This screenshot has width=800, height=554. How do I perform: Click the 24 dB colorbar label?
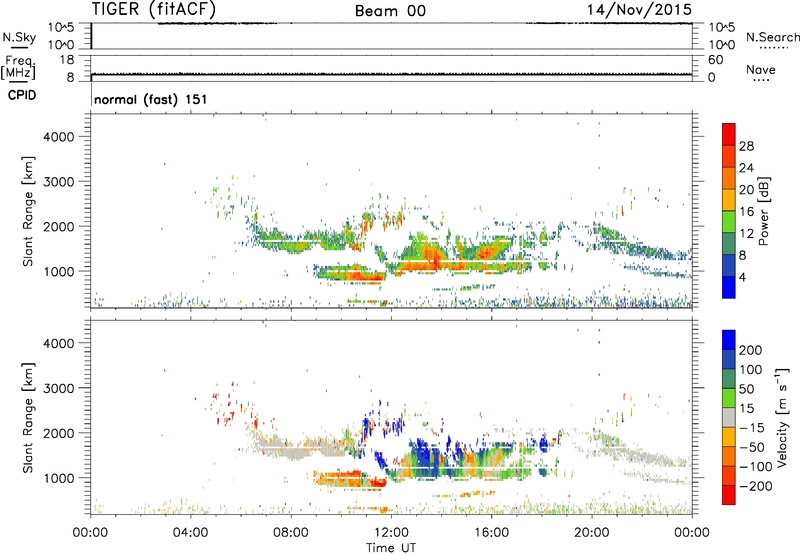pyautogui.click(x=746, y=168)
